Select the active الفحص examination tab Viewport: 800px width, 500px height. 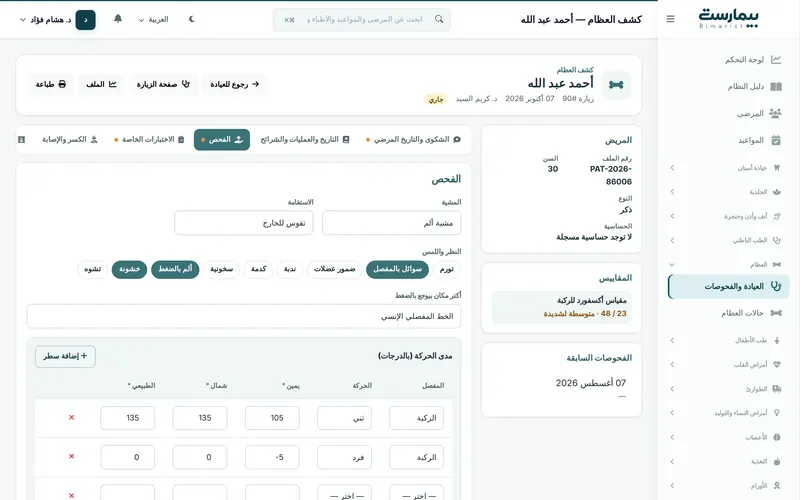pyautogui.click(x=222, y=139)
